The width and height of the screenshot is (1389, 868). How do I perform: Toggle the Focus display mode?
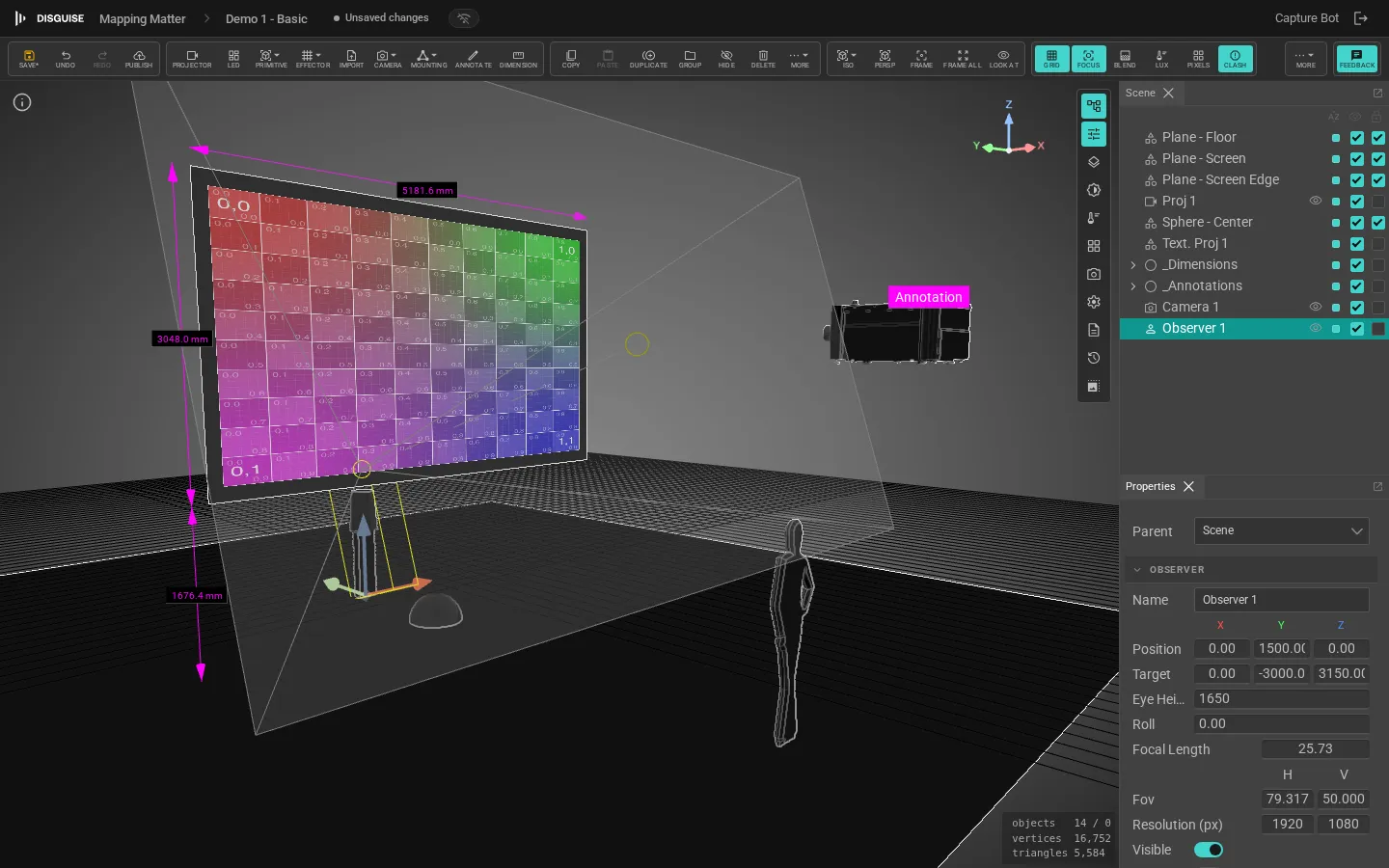(1088, 59)
